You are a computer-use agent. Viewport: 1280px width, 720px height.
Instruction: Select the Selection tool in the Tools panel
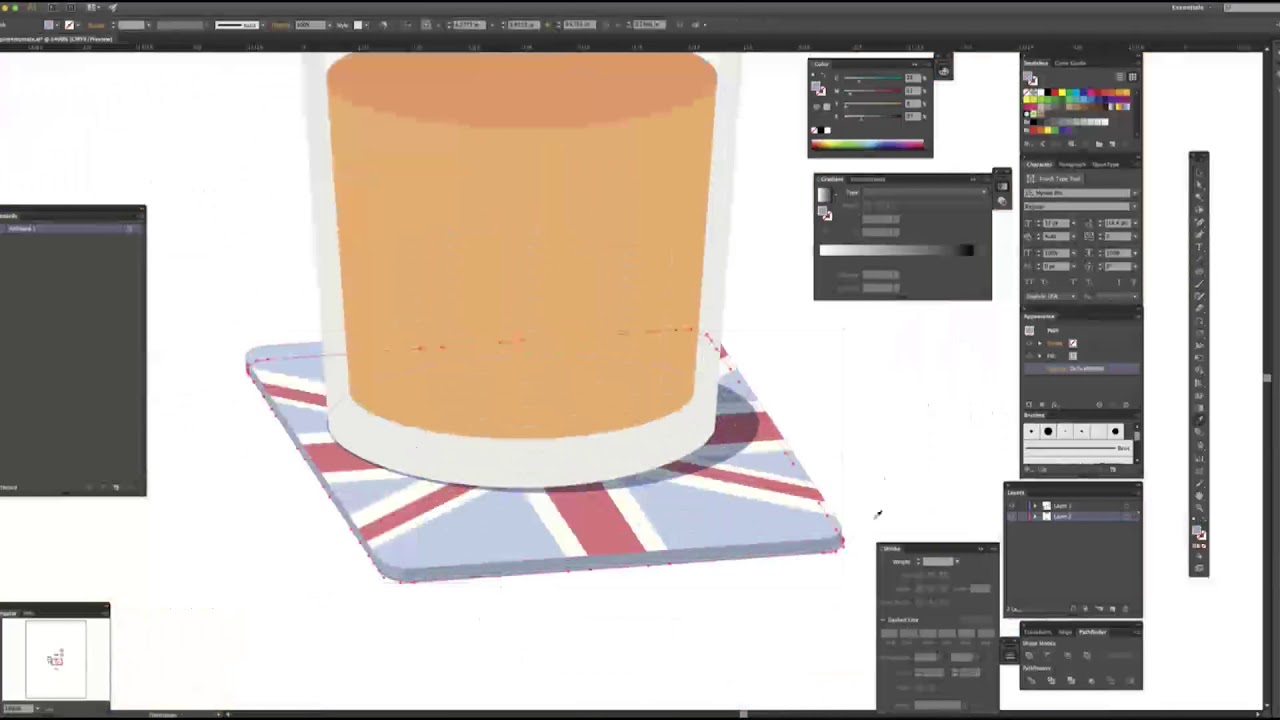click(x=1199, y=173)
